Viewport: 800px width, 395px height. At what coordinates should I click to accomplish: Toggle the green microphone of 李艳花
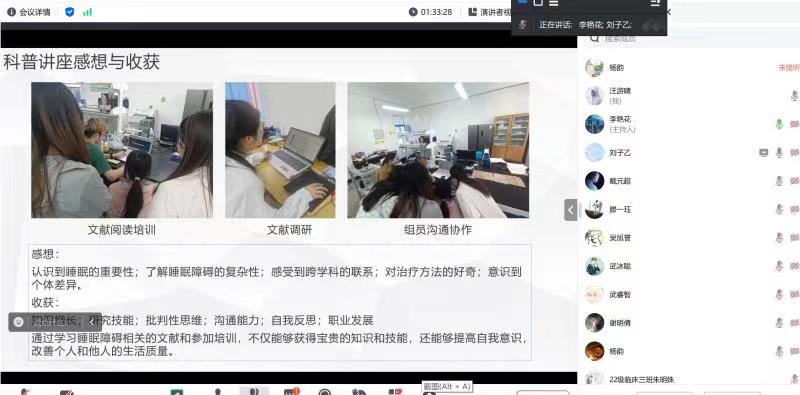click(779, 124)
